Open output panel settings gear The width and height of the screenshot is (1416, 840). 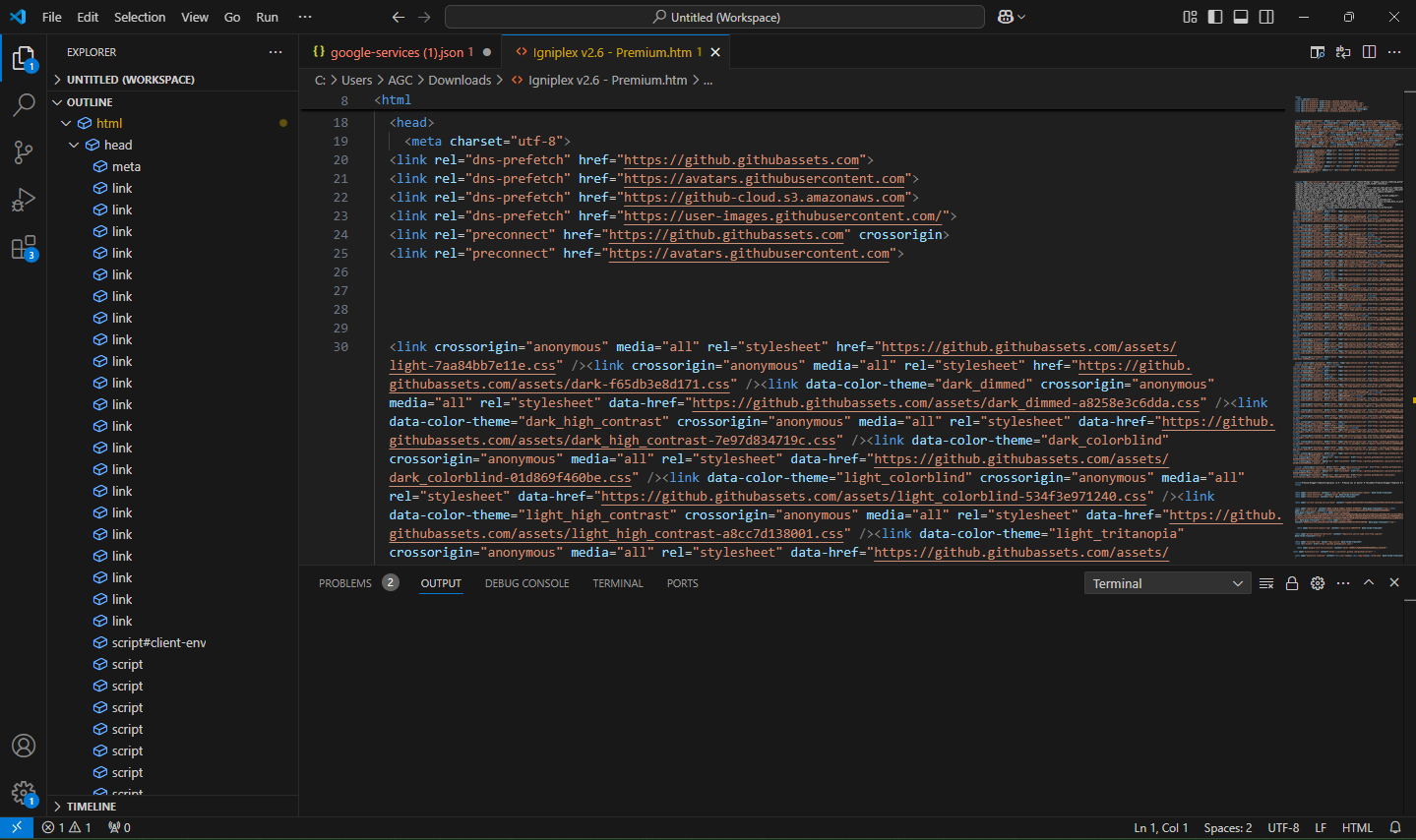(x=1318, y=583)
